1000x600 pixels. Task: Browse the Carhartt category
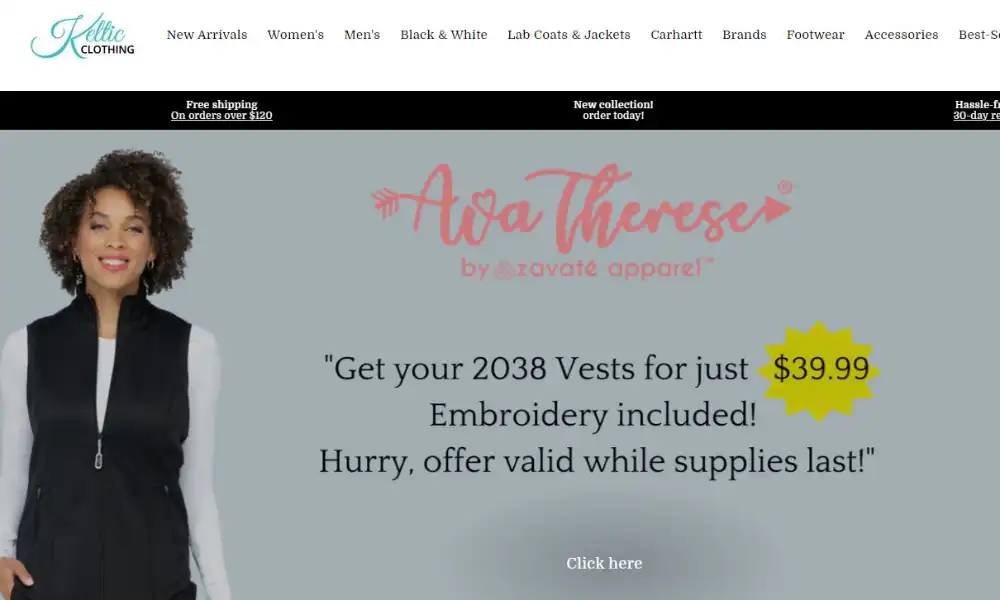coord(676,34)
